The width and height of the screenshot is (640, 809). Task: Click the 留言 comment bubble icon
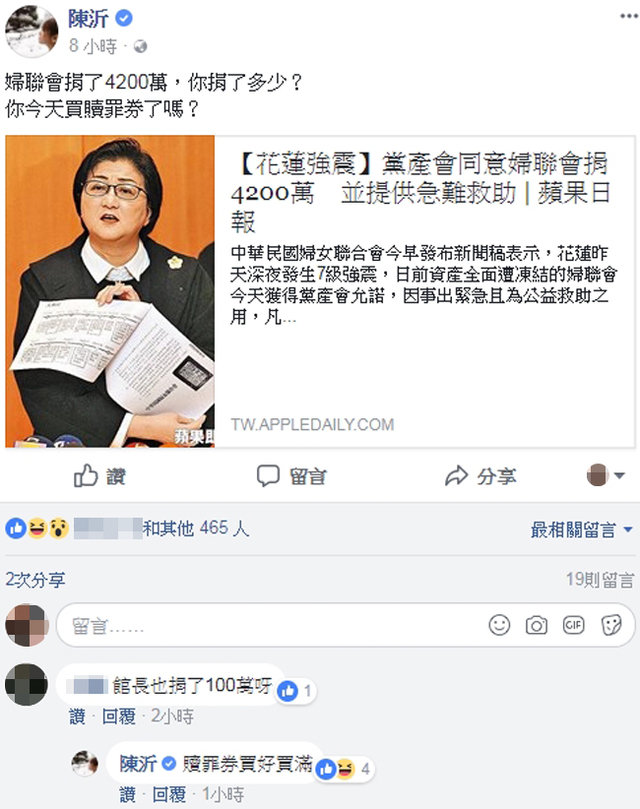268,476
